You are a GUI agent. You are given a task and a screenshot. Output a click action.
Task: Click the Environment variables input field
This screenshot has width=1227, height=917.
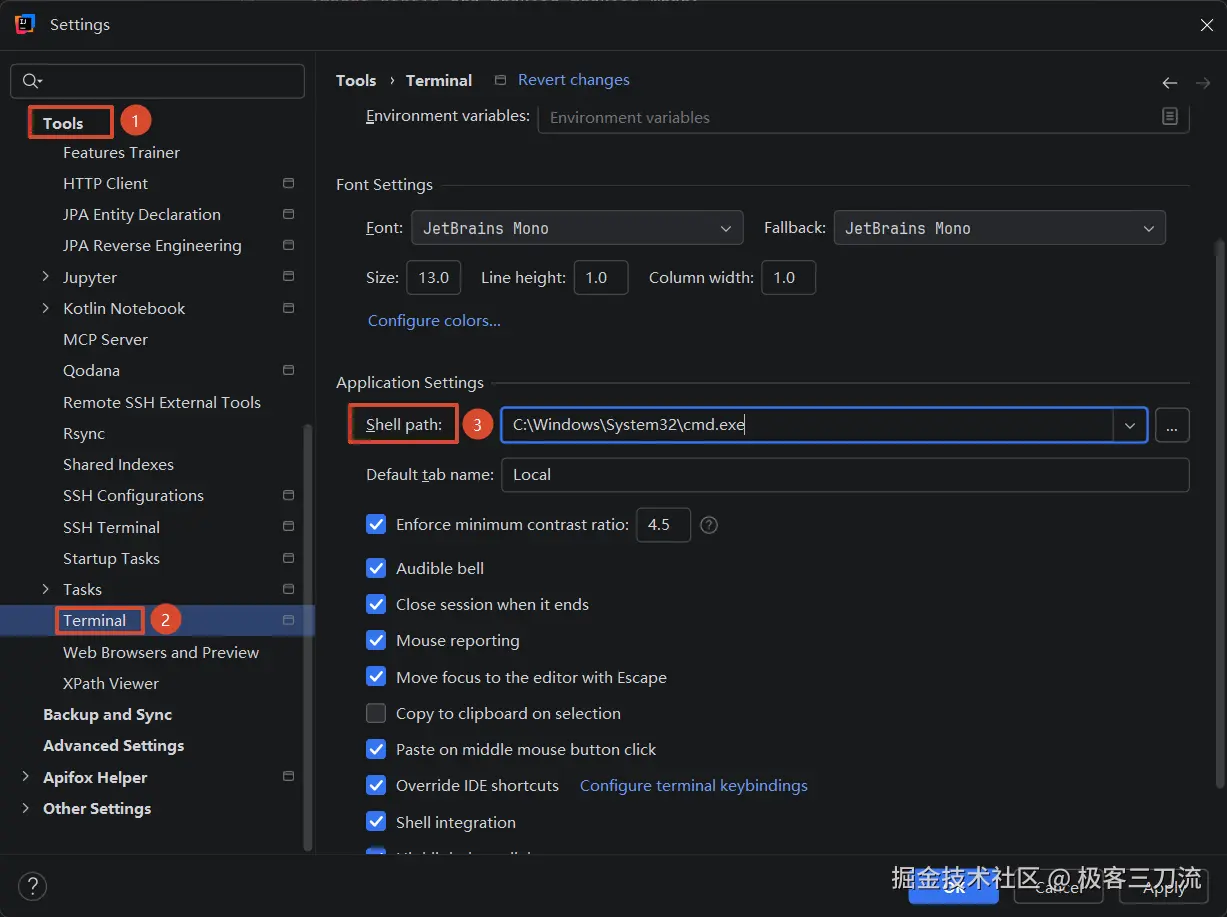[x=863, y=117]
